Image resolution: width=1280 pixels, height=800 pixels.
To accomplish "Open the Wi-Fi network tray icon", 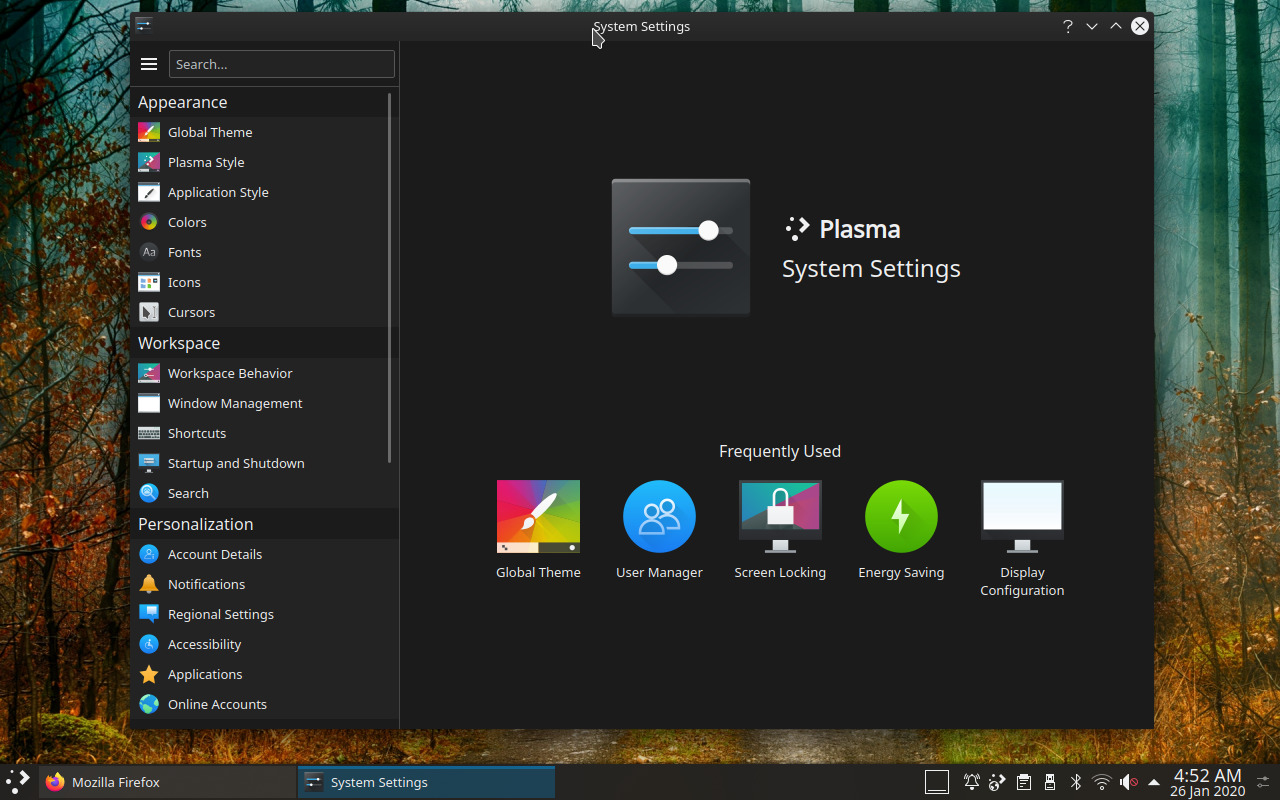I will coord(1102,782).
